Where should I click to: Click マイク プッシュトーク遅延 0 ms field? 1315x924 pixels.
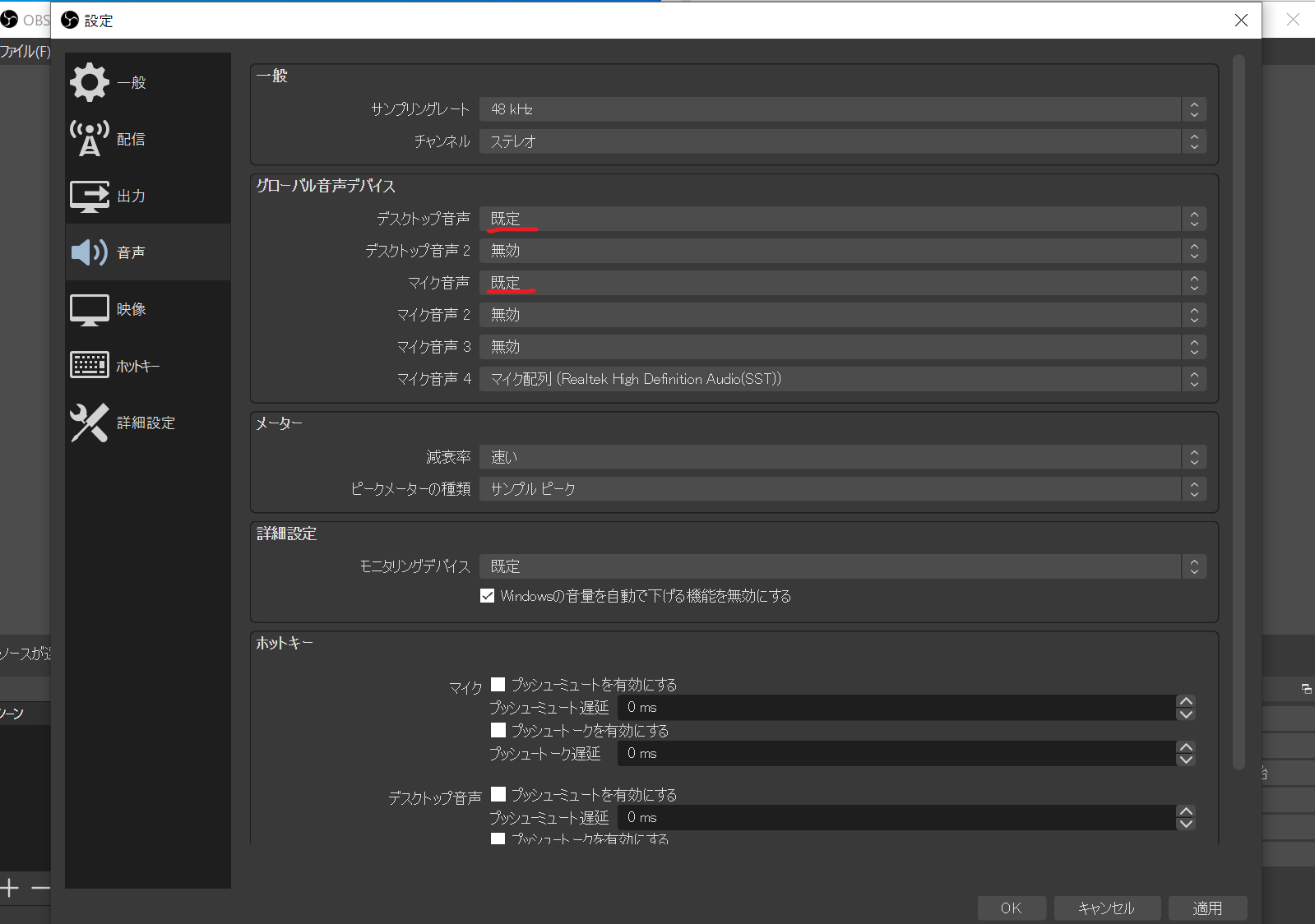[x=896, y=754]
